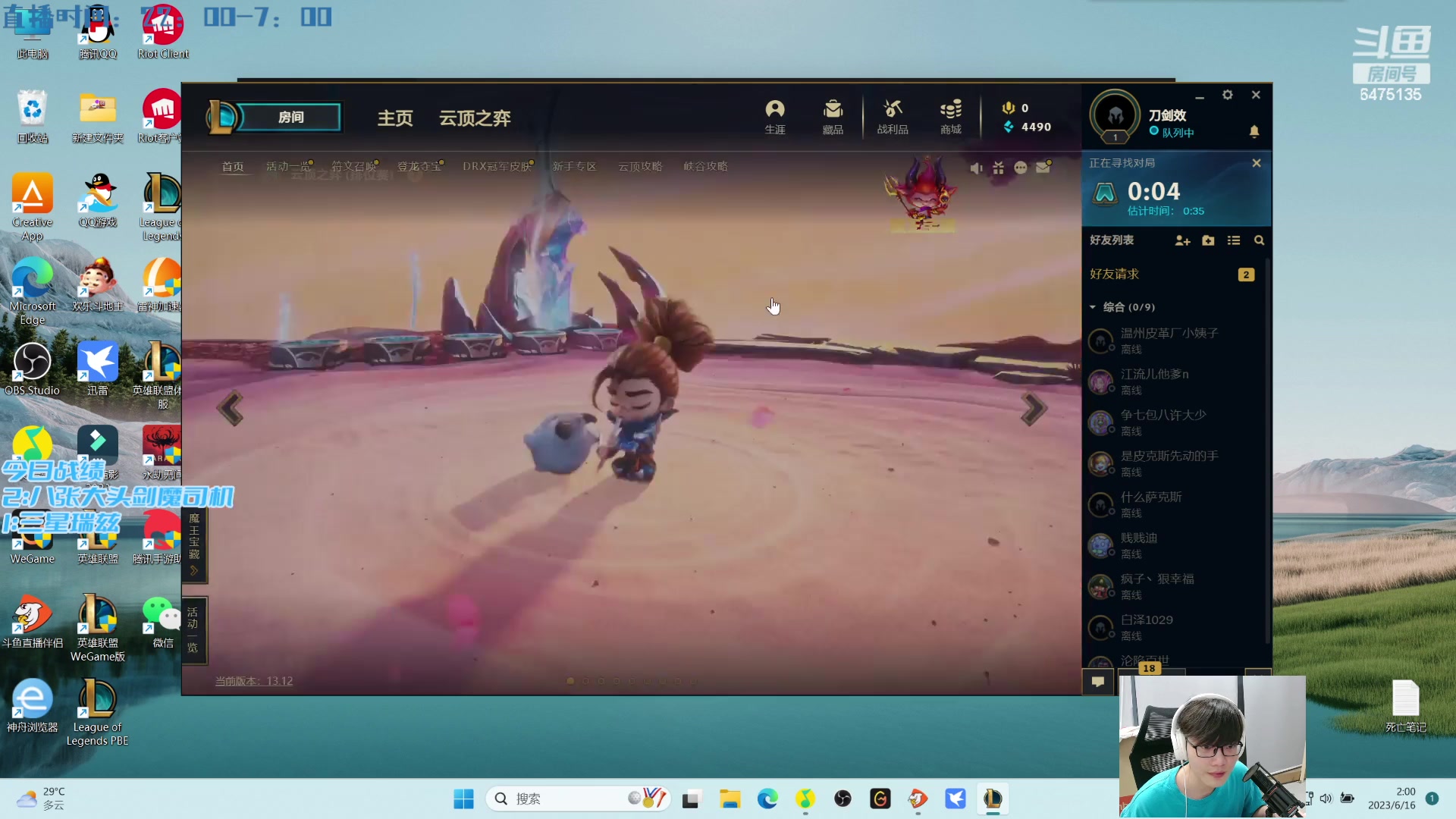
Task: Select friend 温州皮革厂小姨子
Action: 1172,340
